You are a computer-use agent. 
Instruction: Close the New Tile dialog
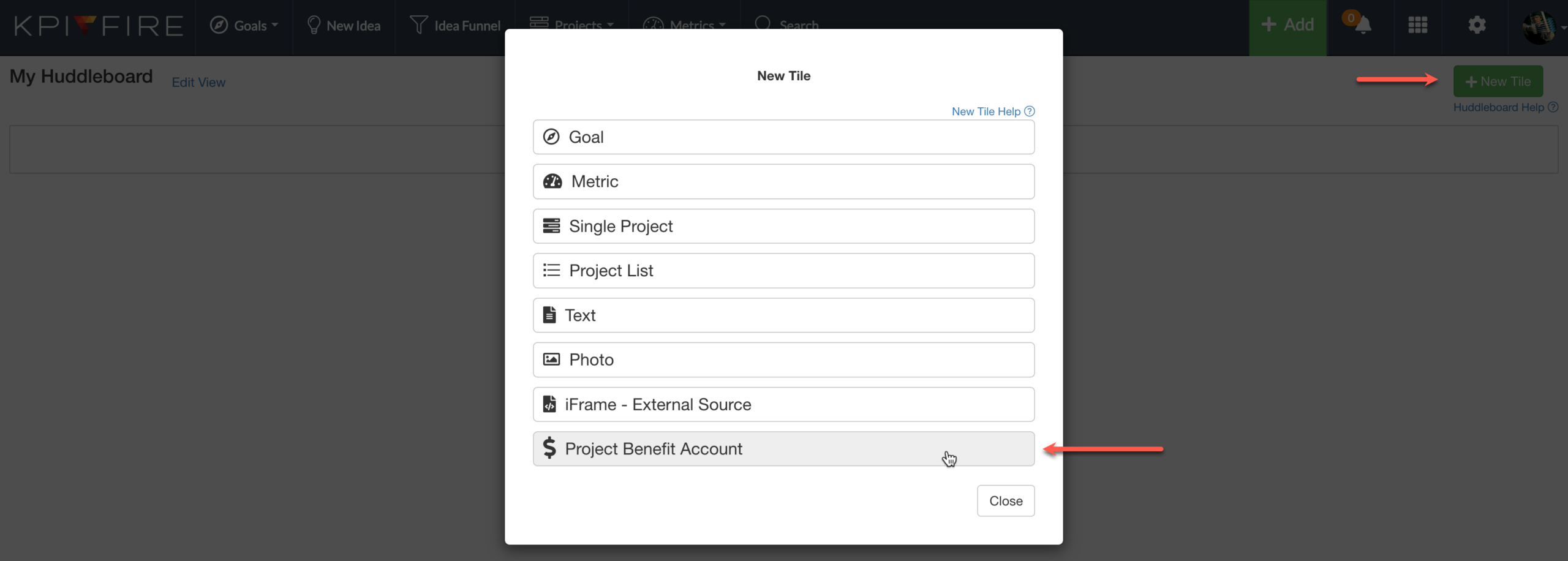(x=1005, y=500)
